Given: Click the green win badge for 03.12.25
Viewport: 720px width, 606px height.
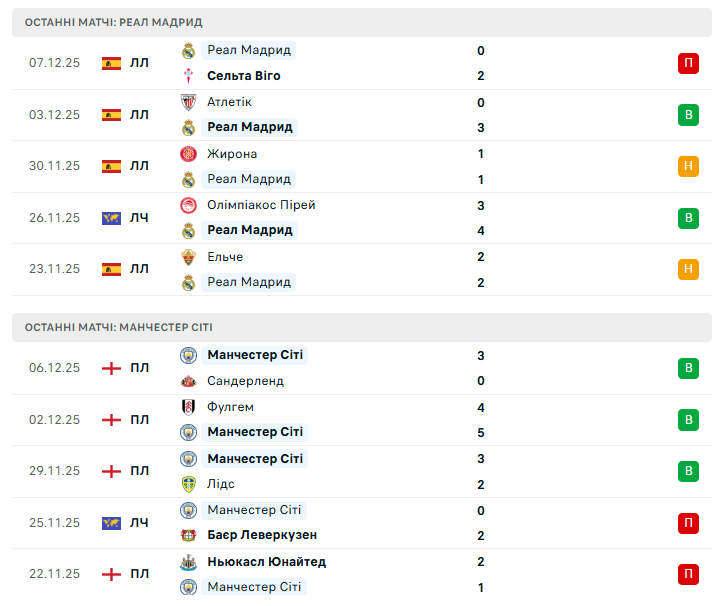Looking at the screenshot, I should pyautogui.click(x=688, y=115).
